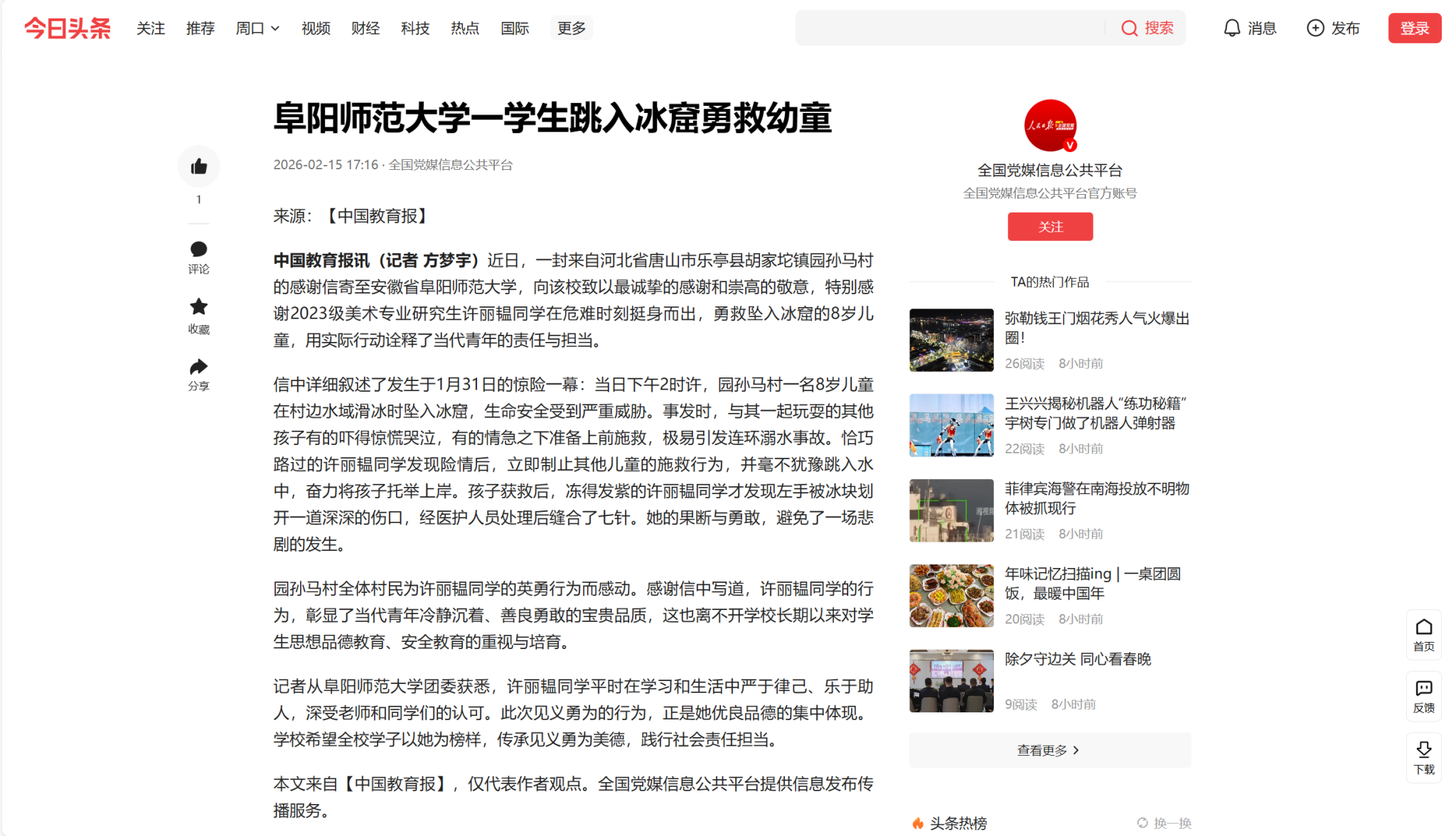This screenshot has height=836, width=1456.
Task: Click the 搜索 search button
Action: (x=1147, y=28)
